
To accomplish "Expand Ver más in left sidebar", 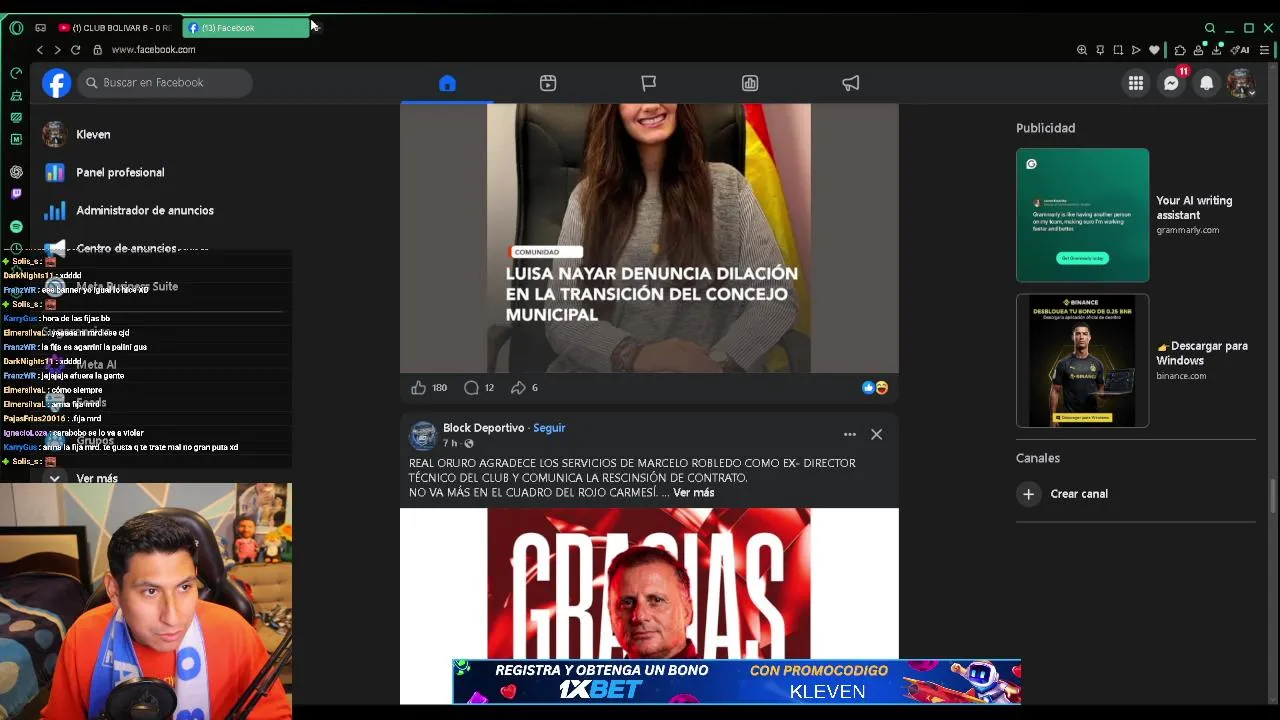I will pyautogui.click(x=97, y=478).
